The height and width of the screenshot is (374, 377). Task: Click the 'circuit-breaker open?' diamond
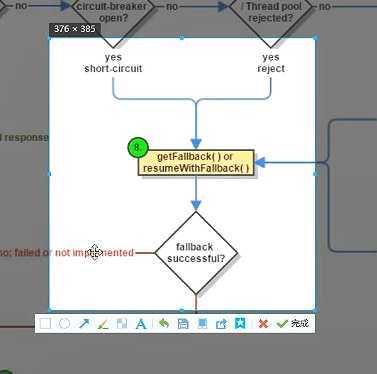[x=113, y=12]
